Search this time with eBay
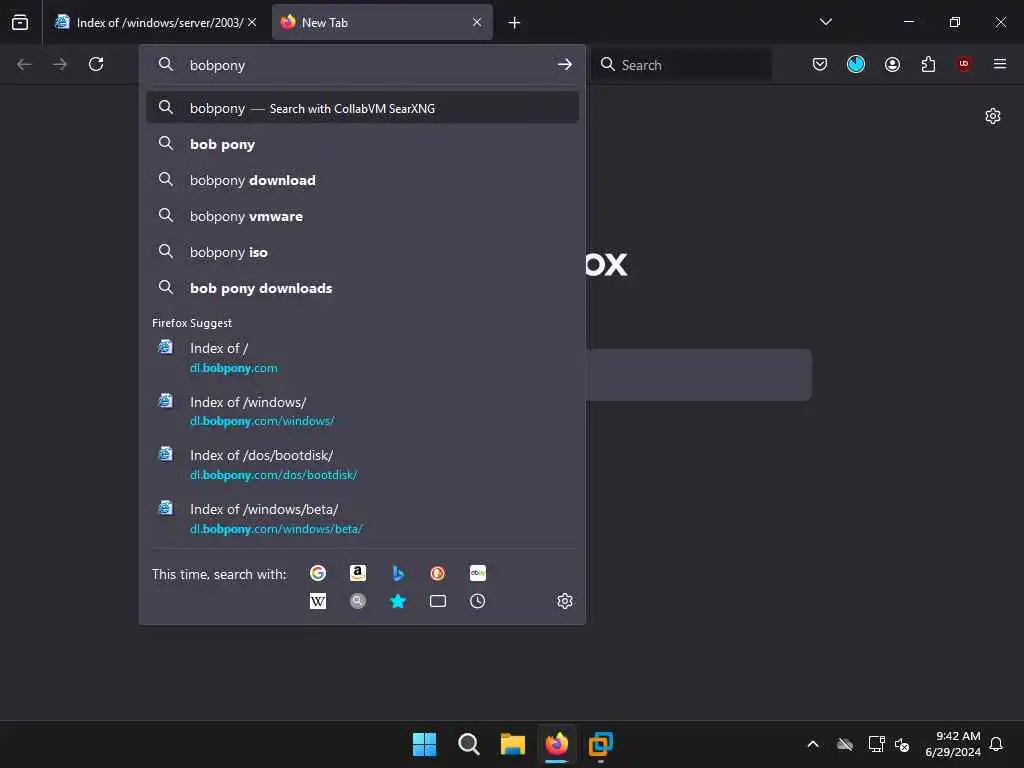Screen dimensions: 1024x768 (x=477, y=573)
